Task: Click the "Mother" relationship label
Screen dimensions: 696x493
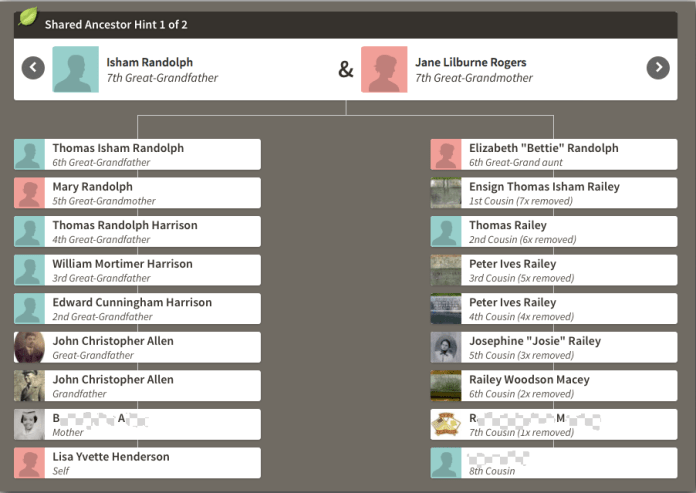Action: point(68,433)
